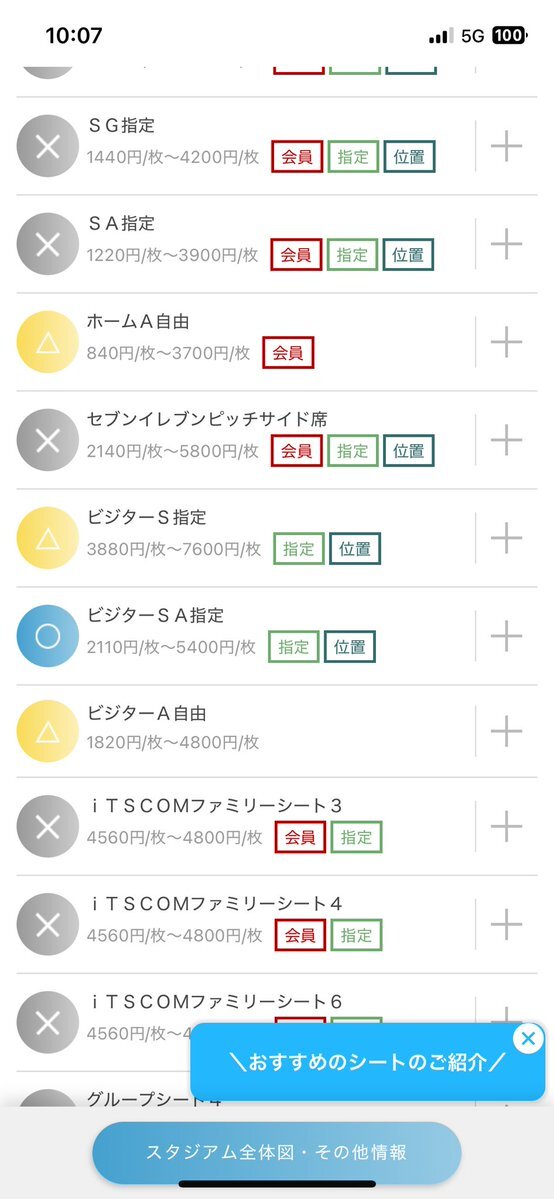554x1199 pixels.
Task: Tap 位置 tag on ビジターＳ指定
Action: 355,549
